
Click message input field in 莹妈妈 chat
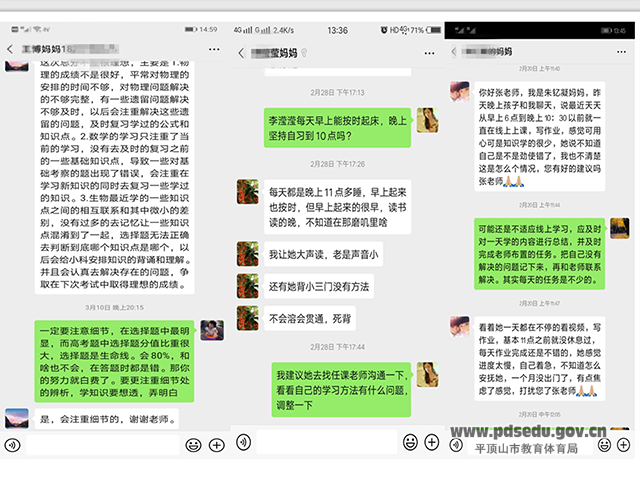325,442
